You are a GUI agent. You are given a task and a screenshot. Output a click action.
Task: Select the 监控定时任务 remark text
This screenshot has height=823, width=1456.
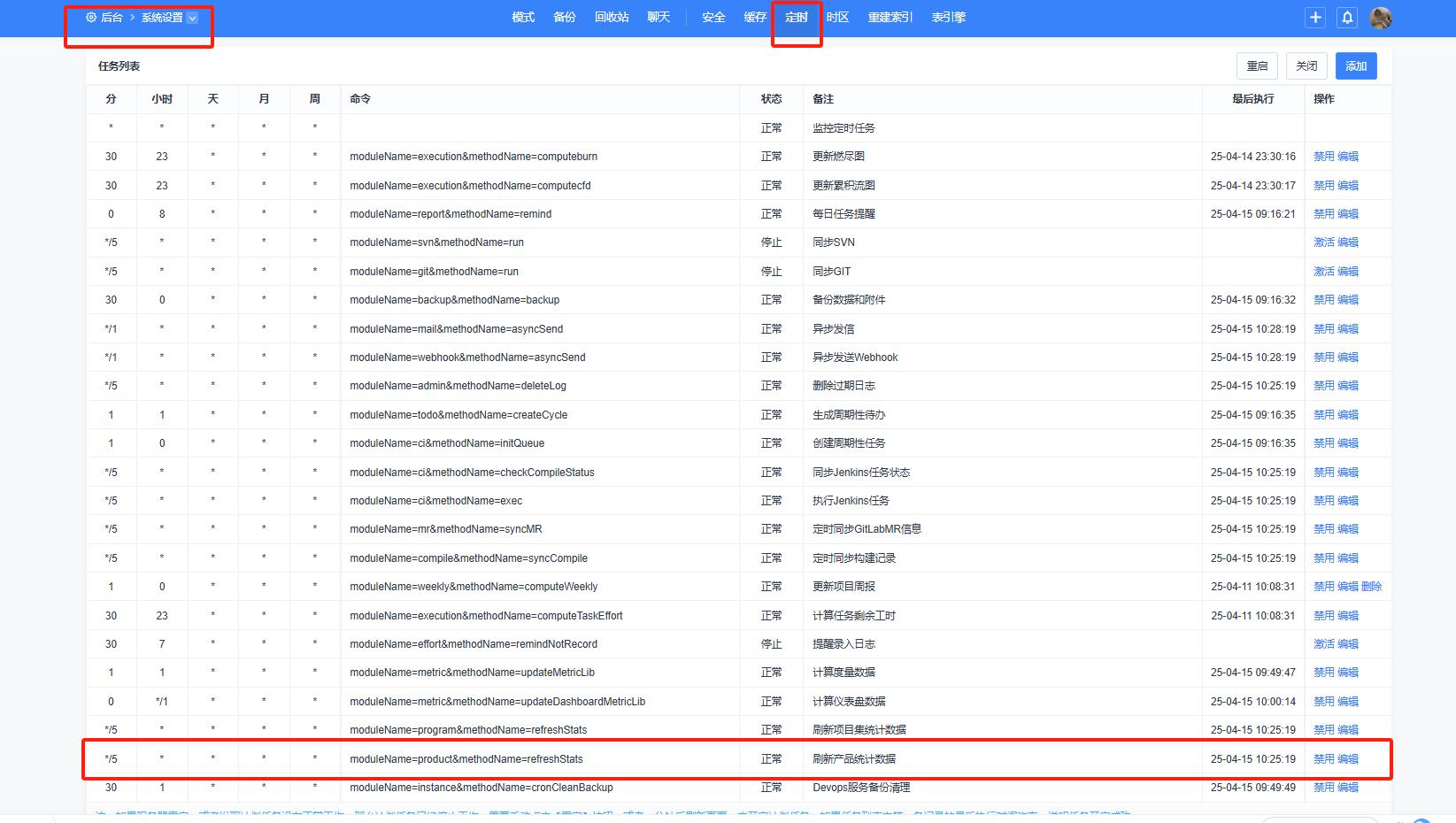(844, 128)
